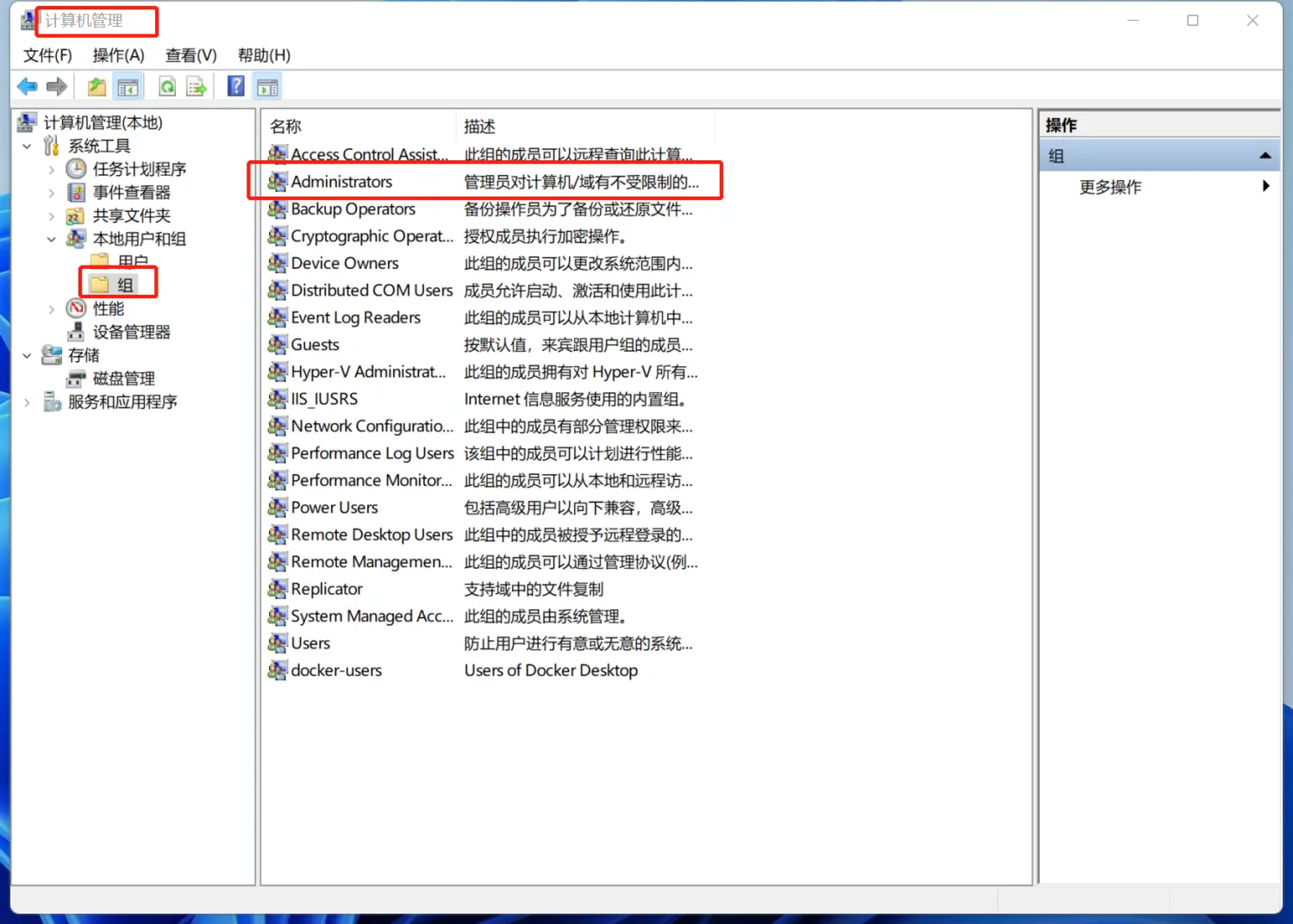Click the Export List toolbar icon
This screenshot has height=924, width=1293.
(x=197, y=87)
